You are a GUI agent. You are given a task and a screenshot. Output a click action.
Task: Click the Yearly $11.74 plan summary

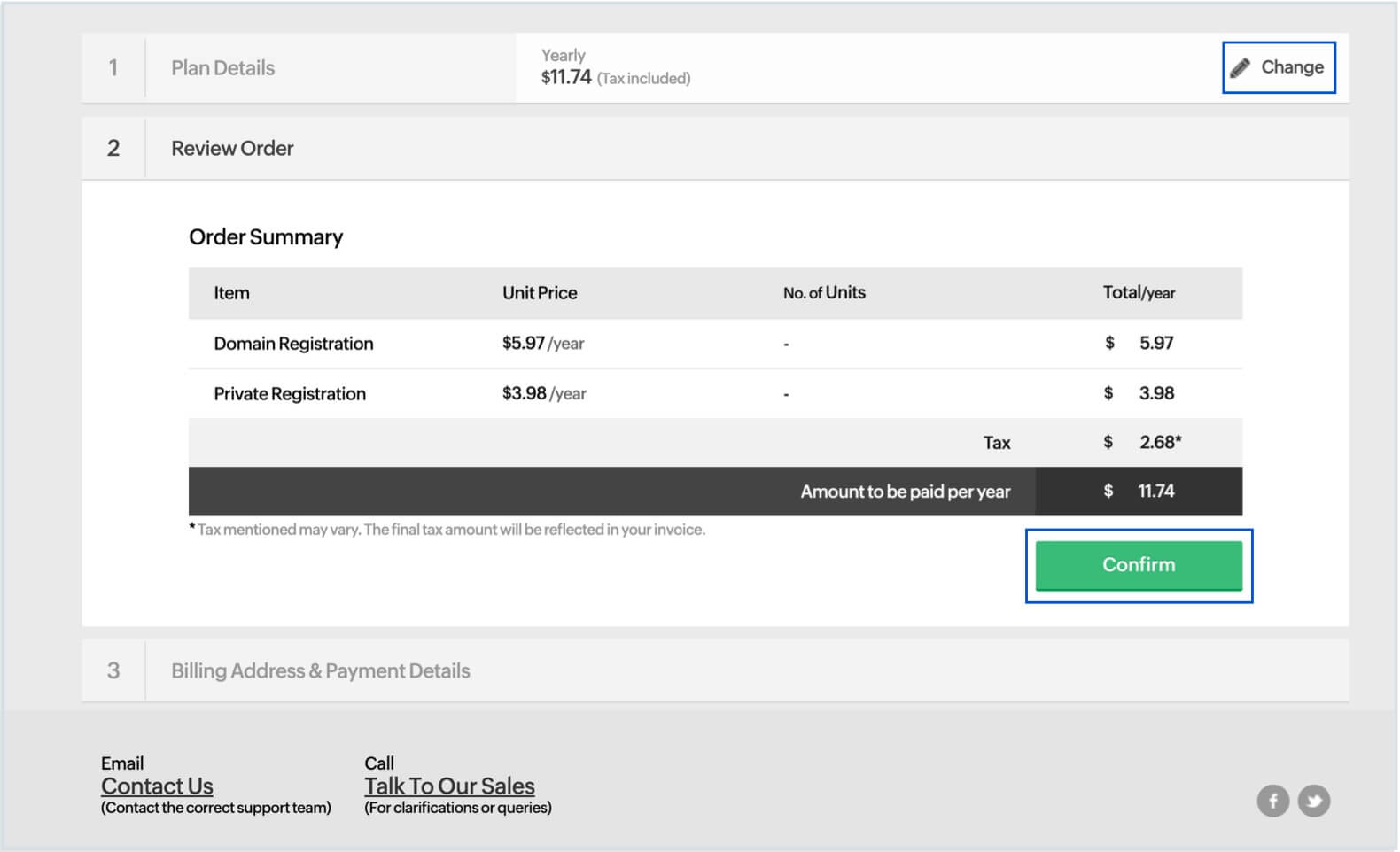pyautogui.click(x=615, y=68)
